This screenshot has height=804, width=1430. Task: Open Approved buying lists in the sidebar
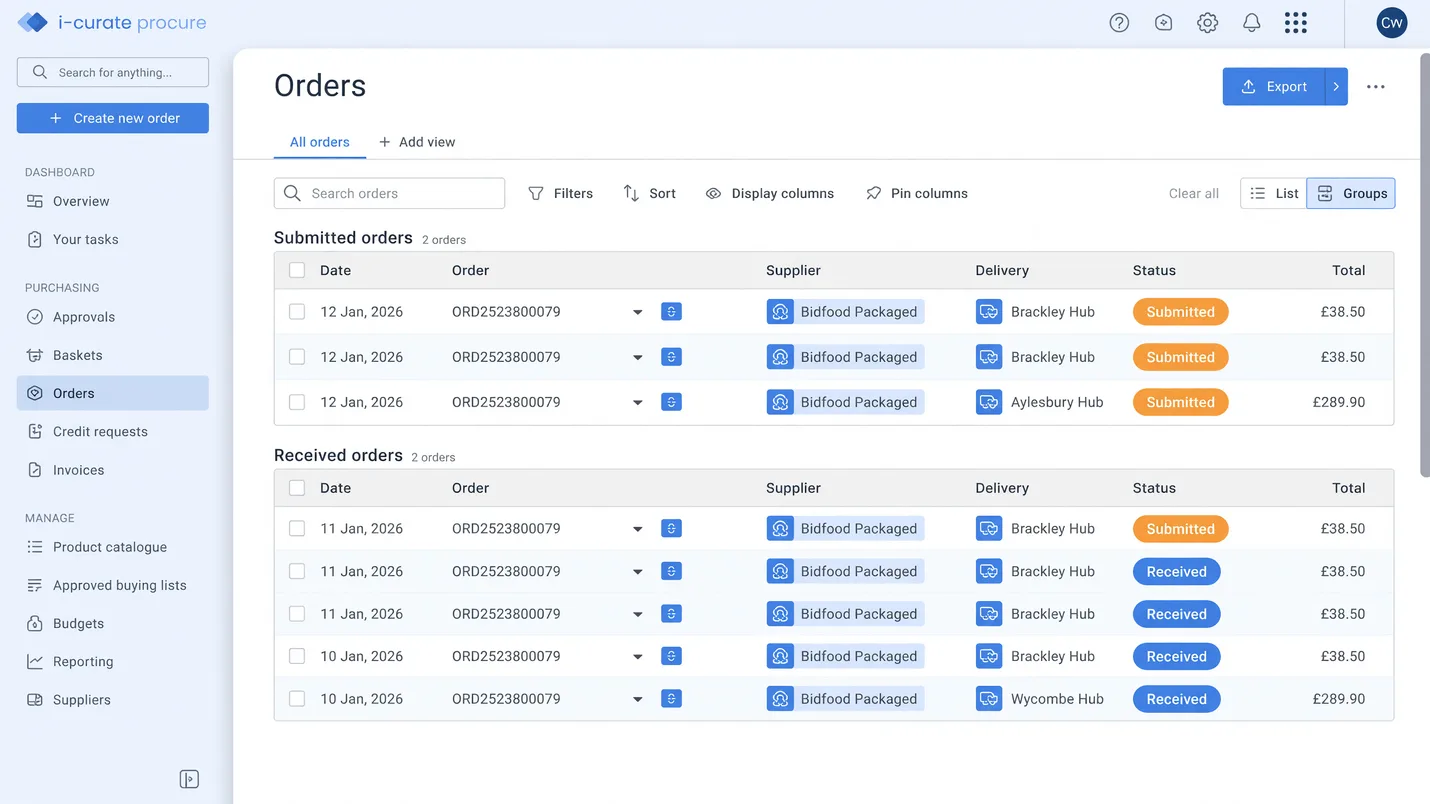112,585
